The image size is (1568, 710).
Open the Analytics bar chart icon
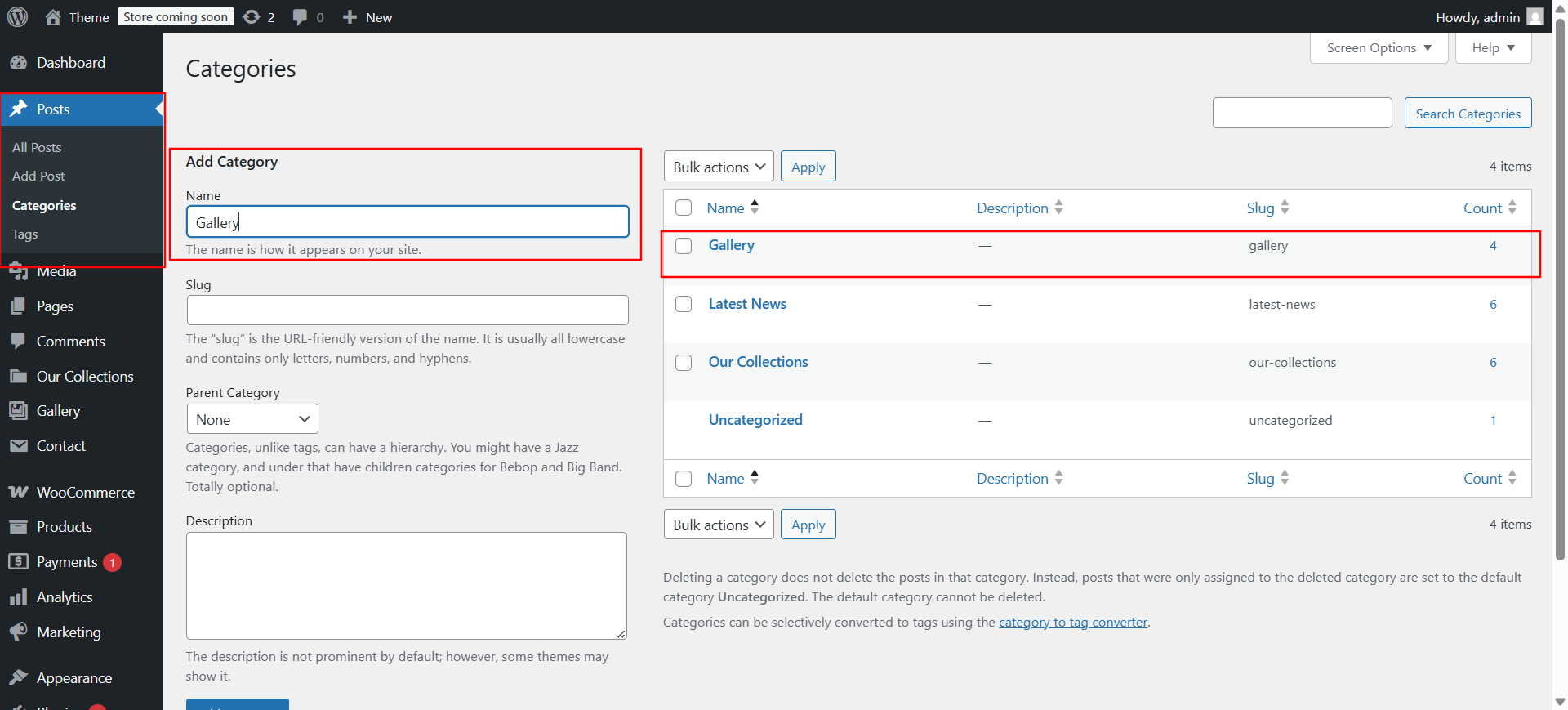pos(18,597)
